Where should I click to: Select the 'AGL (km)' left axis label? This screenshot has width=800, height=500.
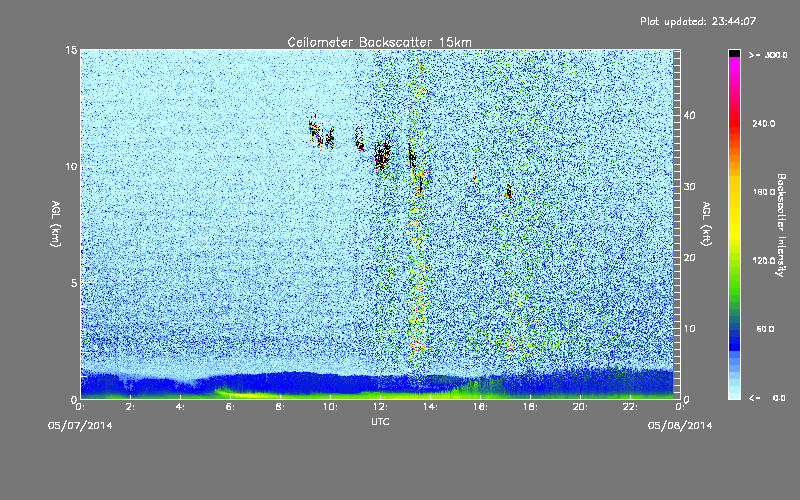coord(56,224)
